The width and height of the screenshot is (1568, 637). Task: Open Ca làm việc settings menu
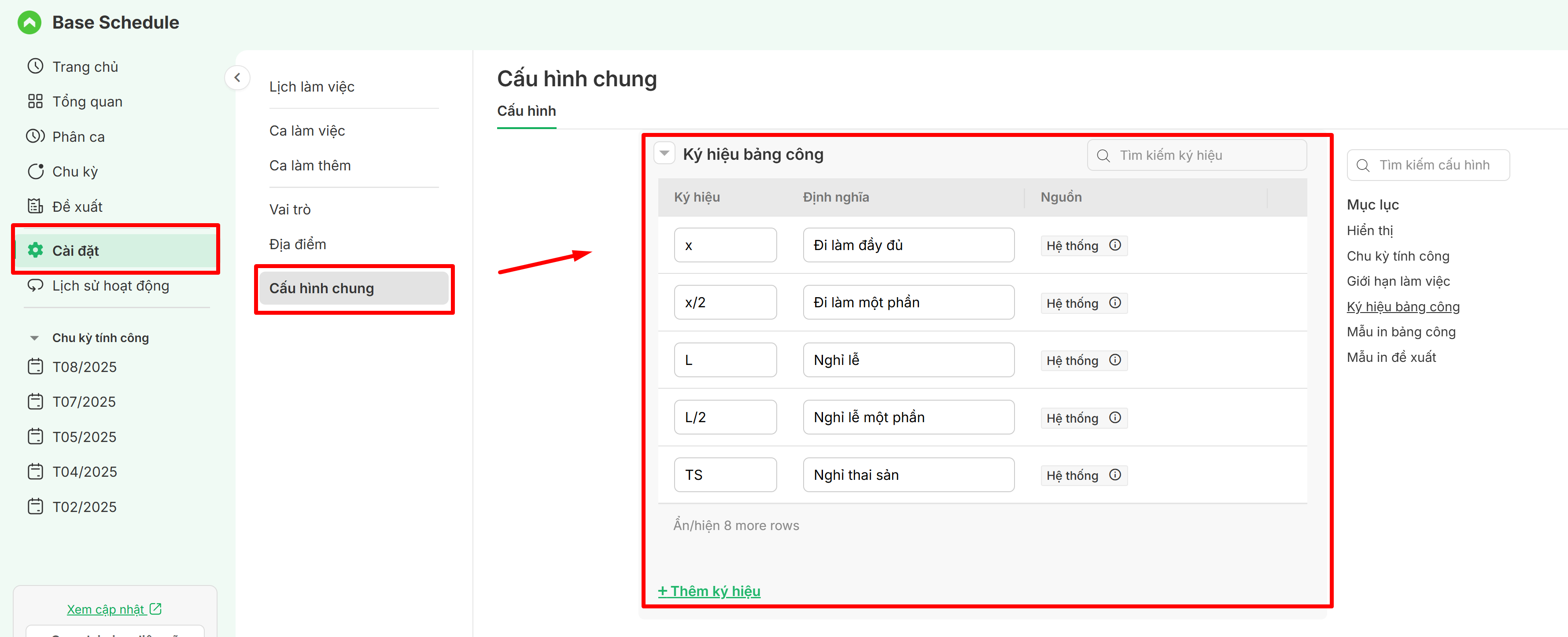tap(307, 131)
